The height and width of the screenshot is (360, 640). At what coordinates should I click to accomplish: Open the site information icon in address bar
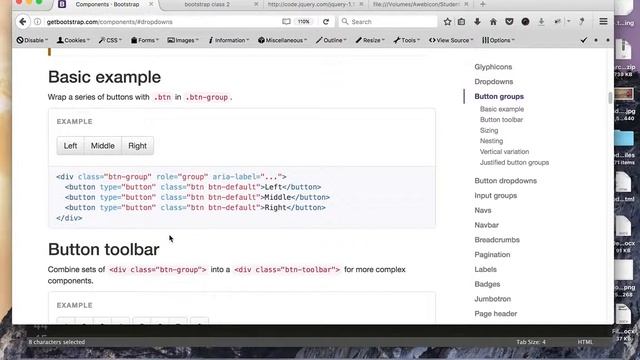[38, 22]
